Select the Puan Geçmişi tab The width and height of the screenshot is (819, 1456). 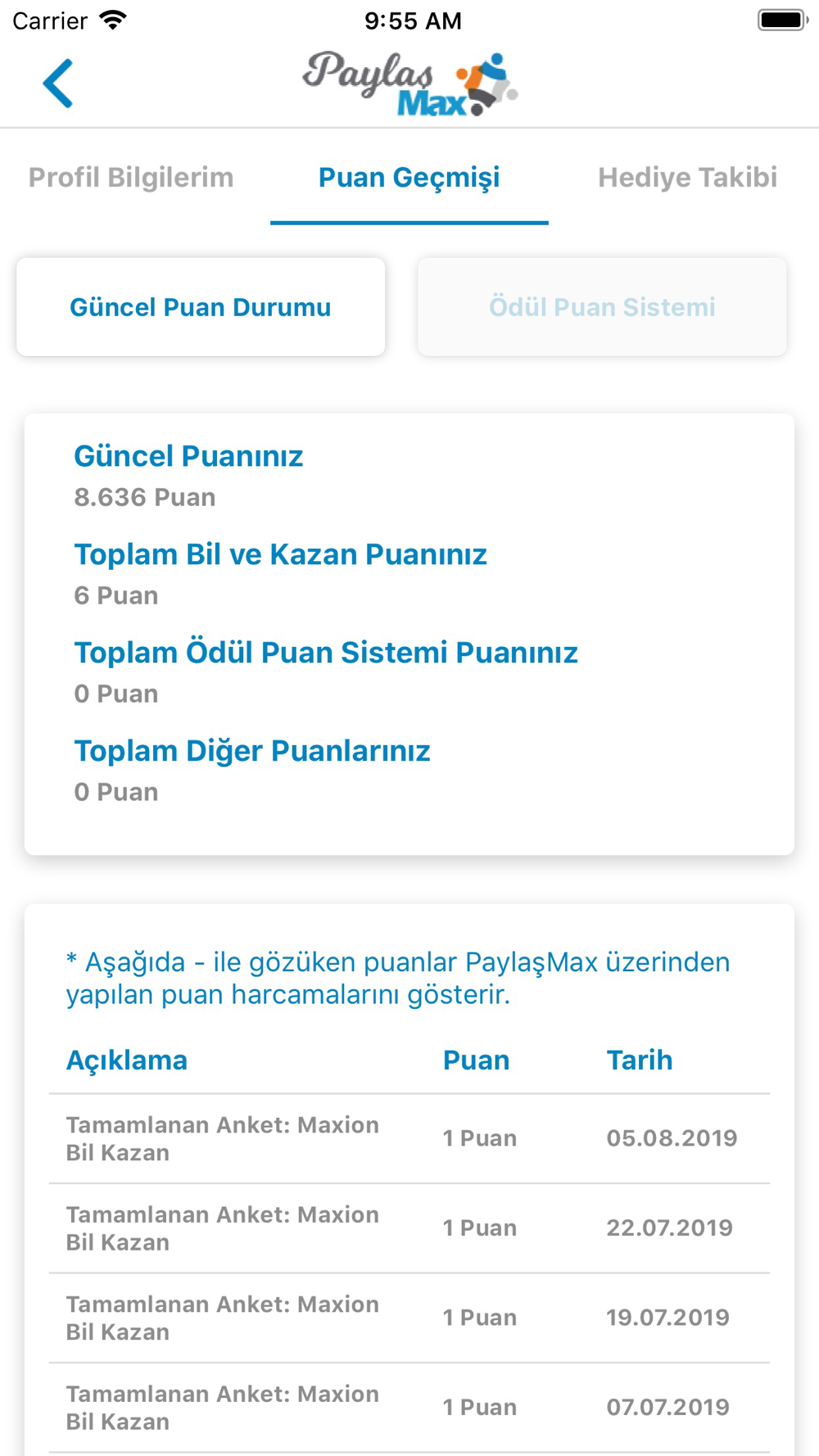pos(409,178)
